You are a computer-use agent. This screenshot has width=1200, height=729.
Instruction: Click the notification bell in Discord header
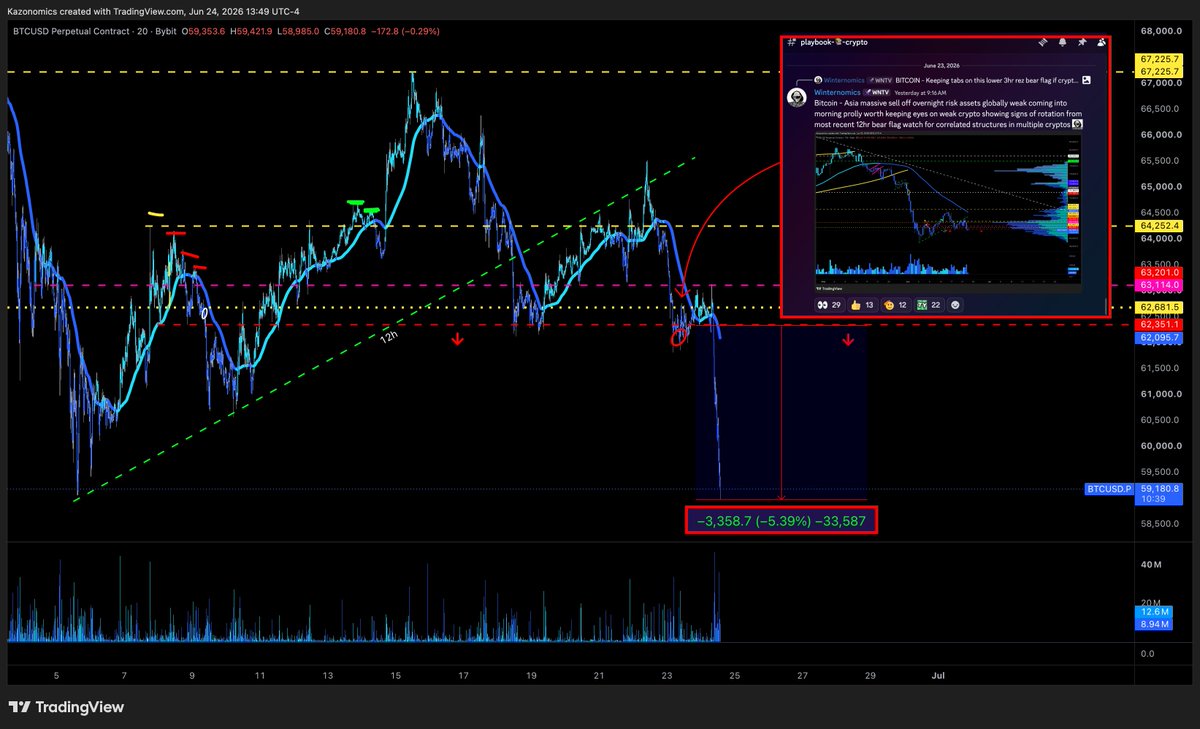tap(1061, 43)
